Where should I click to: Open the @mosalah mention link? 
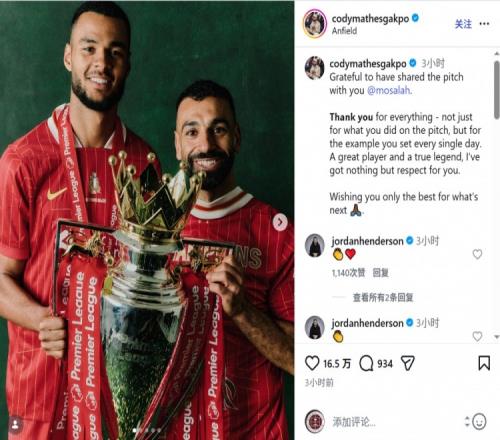pyautogui.click(x=389, y=90)
